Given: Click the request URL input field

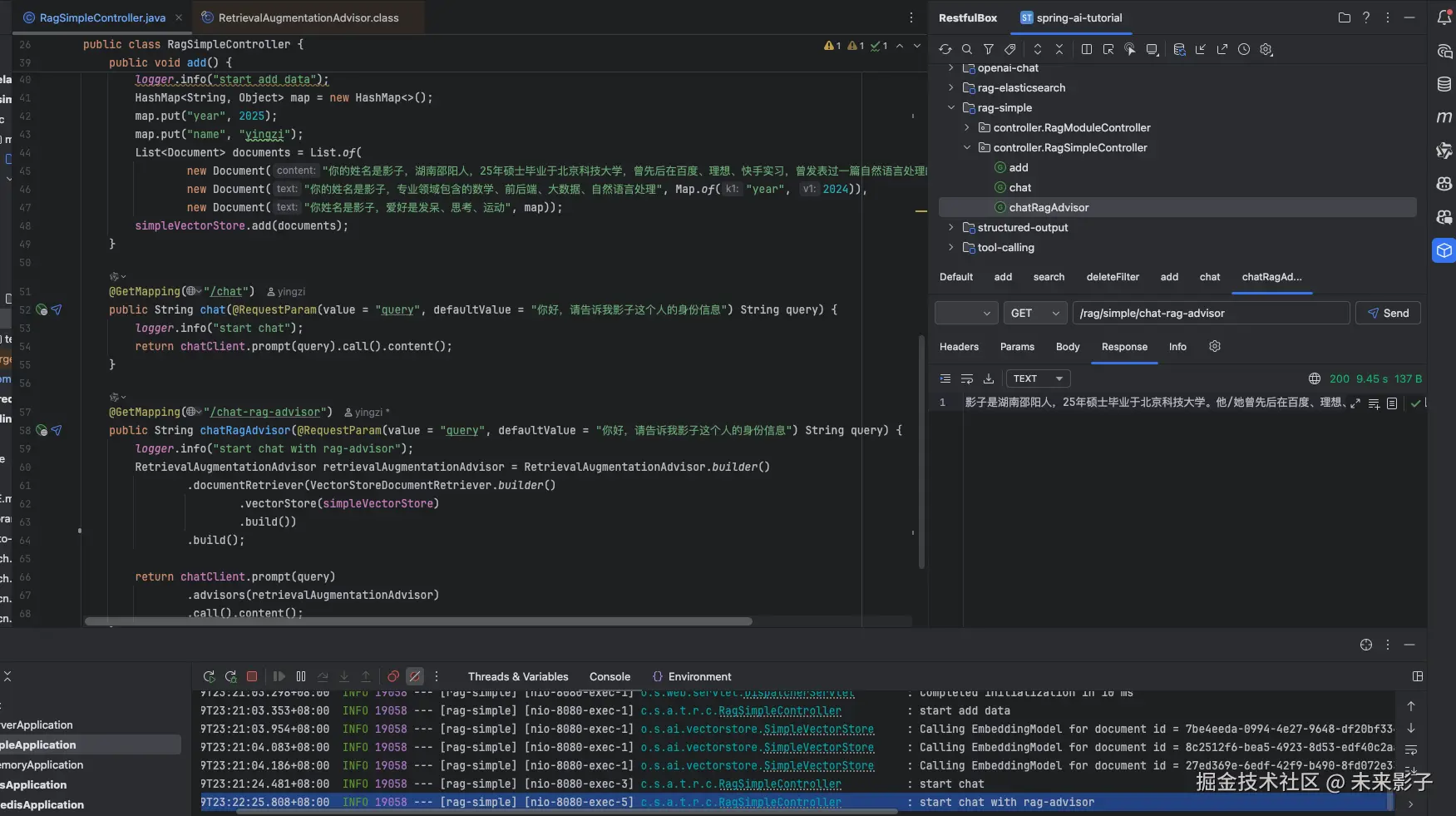Looking at the screenshot, I should pyautogui.click(x=1210, y=314).
